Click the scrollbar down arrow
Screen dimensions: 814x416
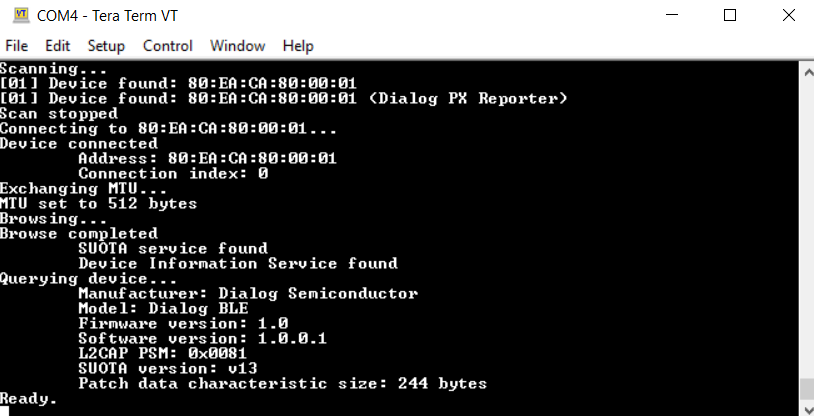click(808, 410)
